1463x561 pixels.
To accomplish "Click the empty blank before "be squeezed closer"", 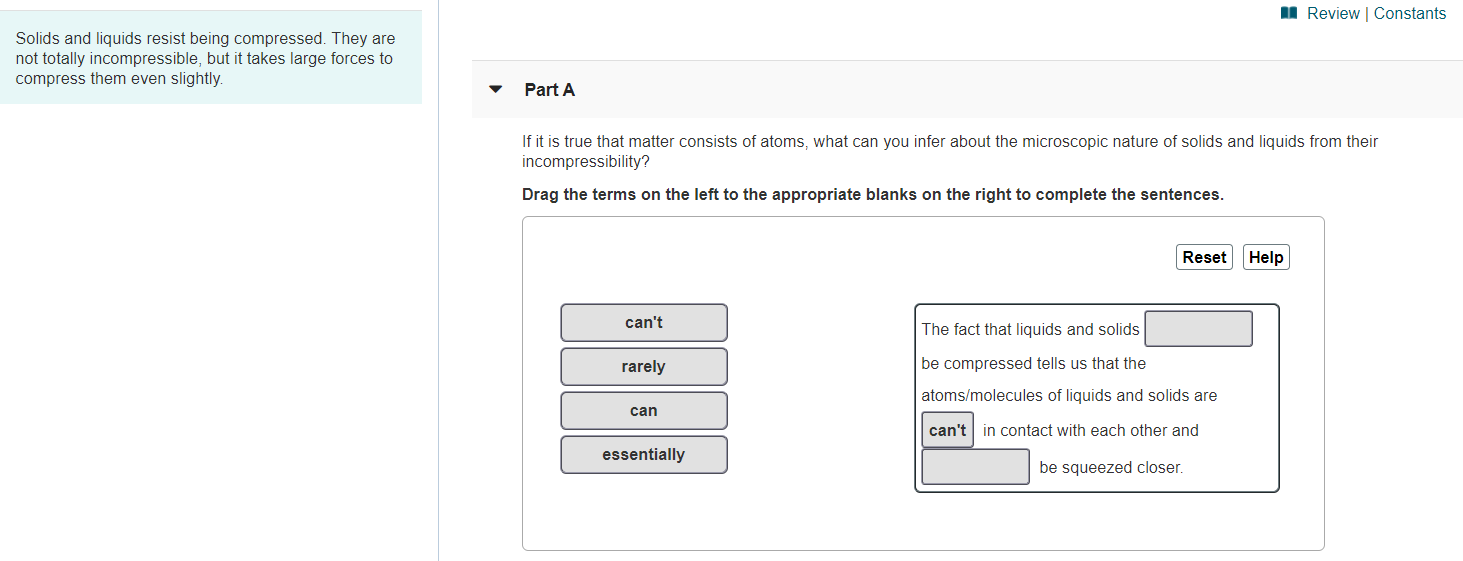I will point(975,467).
